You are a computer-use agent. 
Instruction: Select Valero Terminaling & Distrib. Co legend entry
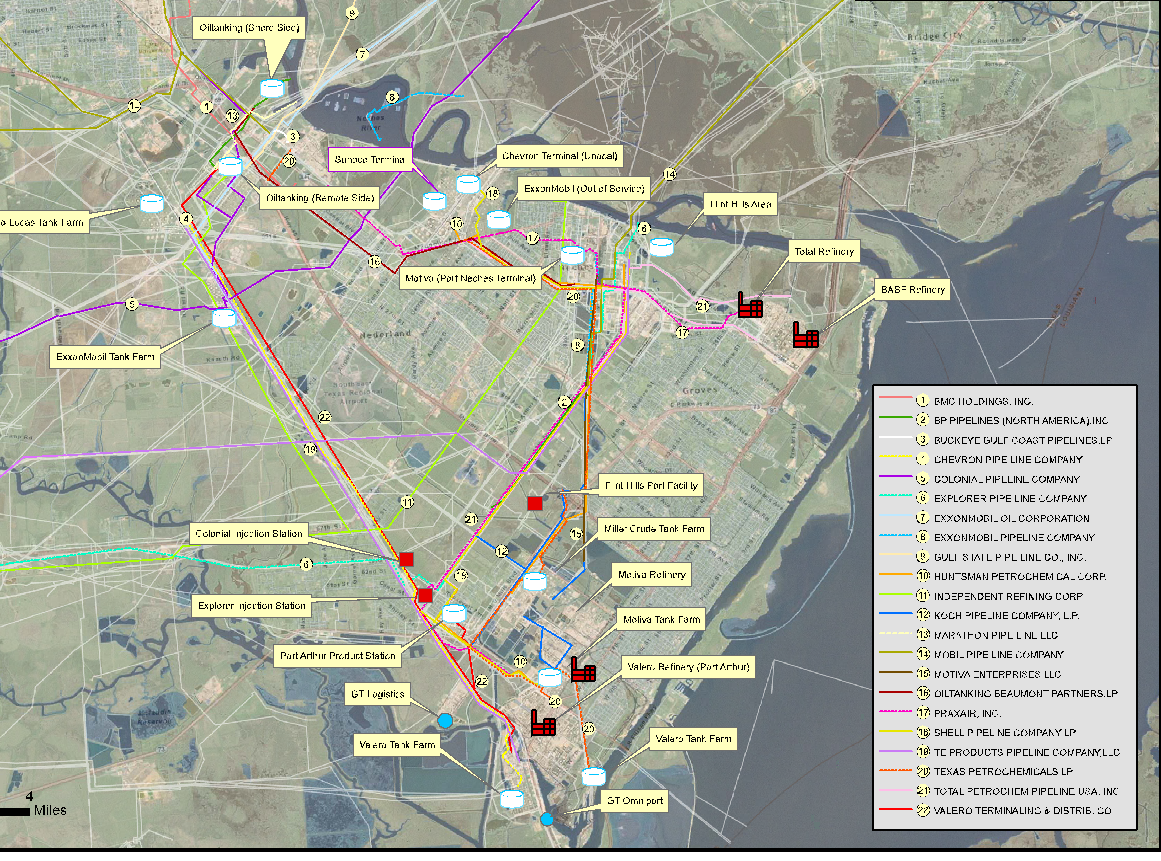tap(996, 811)
